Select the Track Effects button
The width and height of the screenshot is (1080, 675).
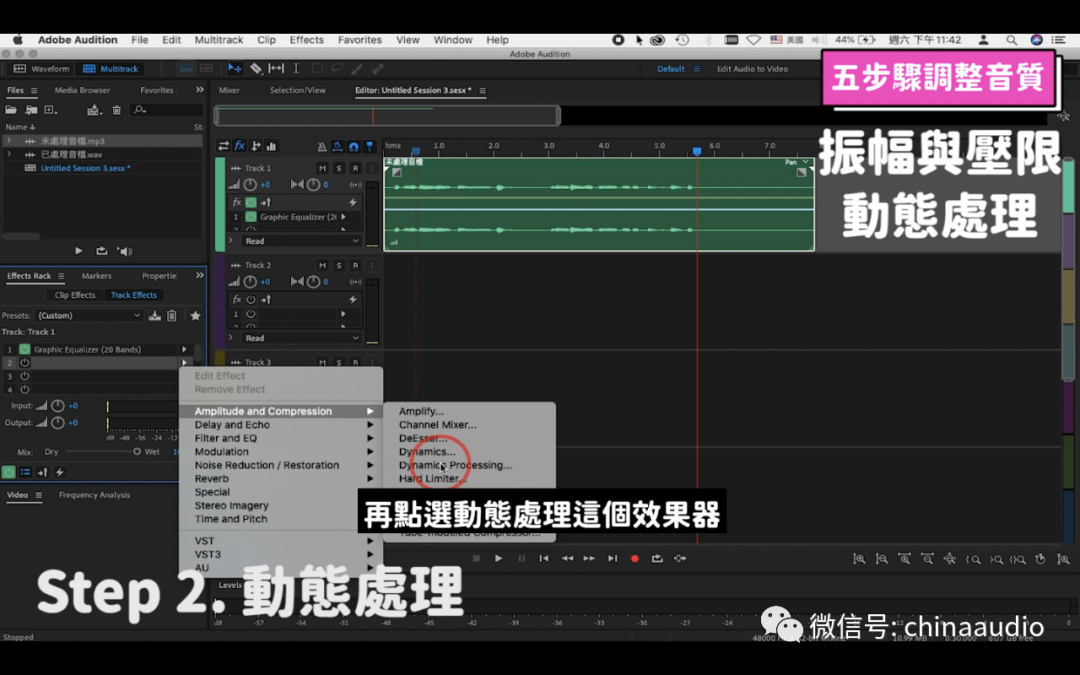(134, 295)
